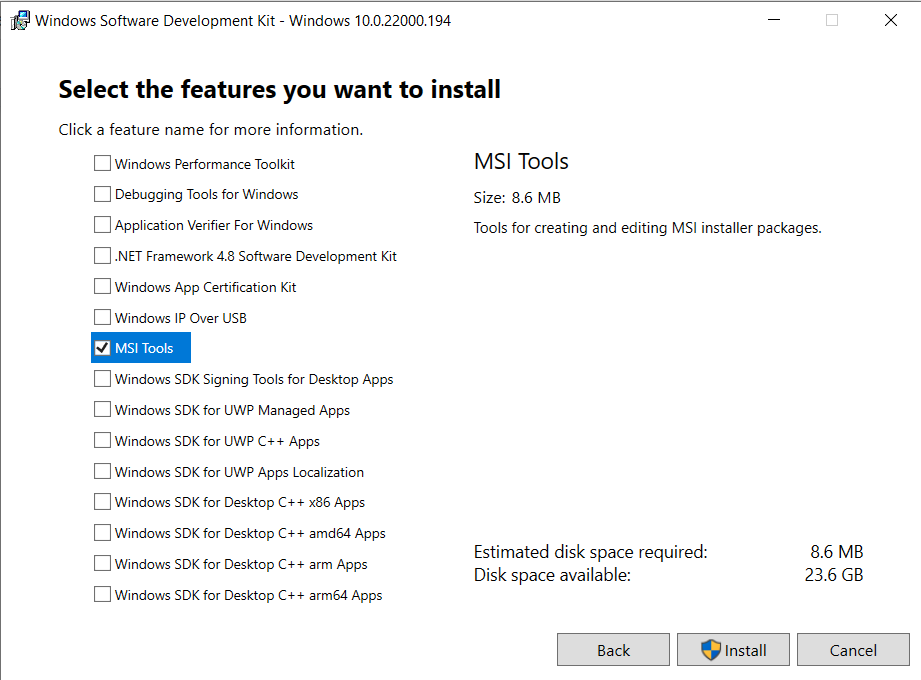Check Debugging Tools for Windows

coord(102,194)
